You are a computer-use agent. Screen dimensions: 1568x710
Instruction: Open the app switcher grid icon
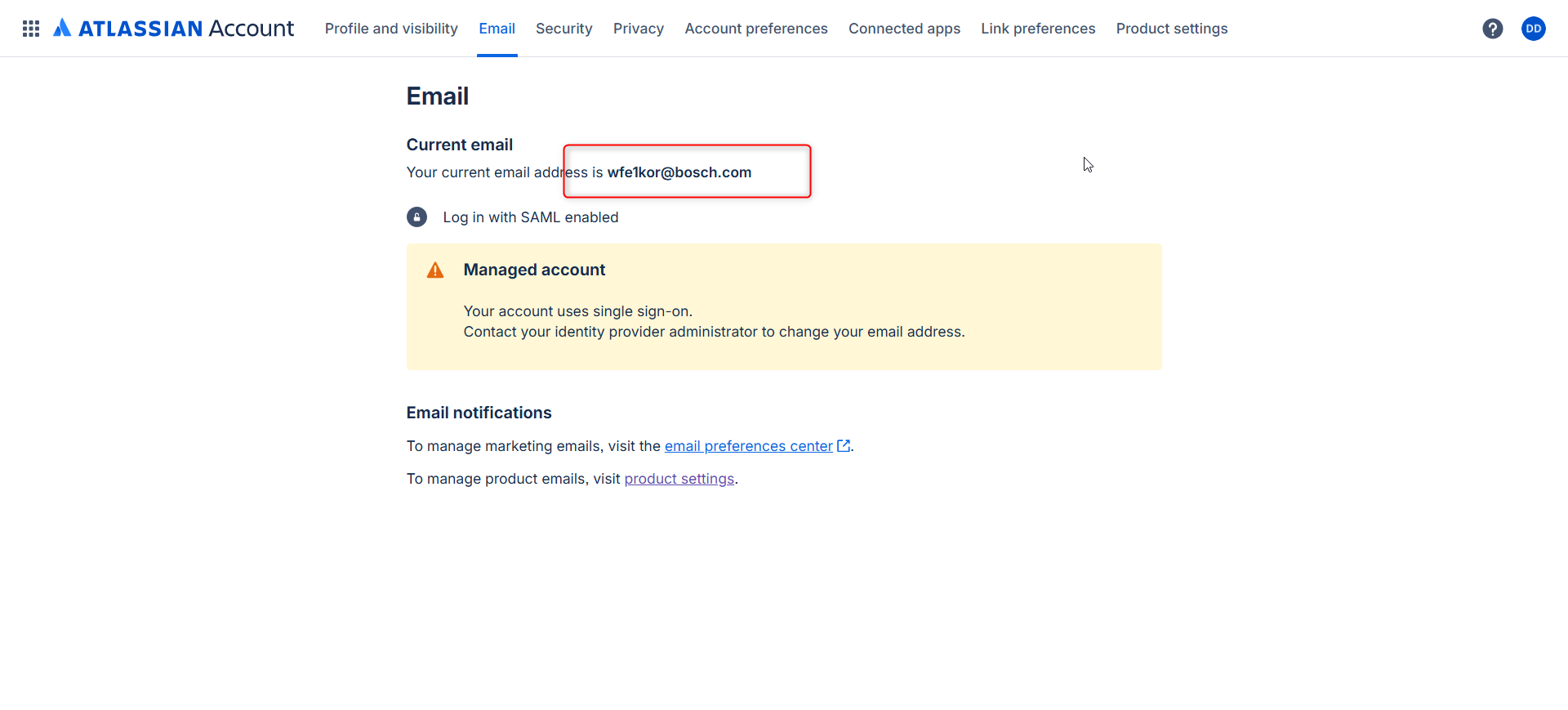tap(31, 29)
